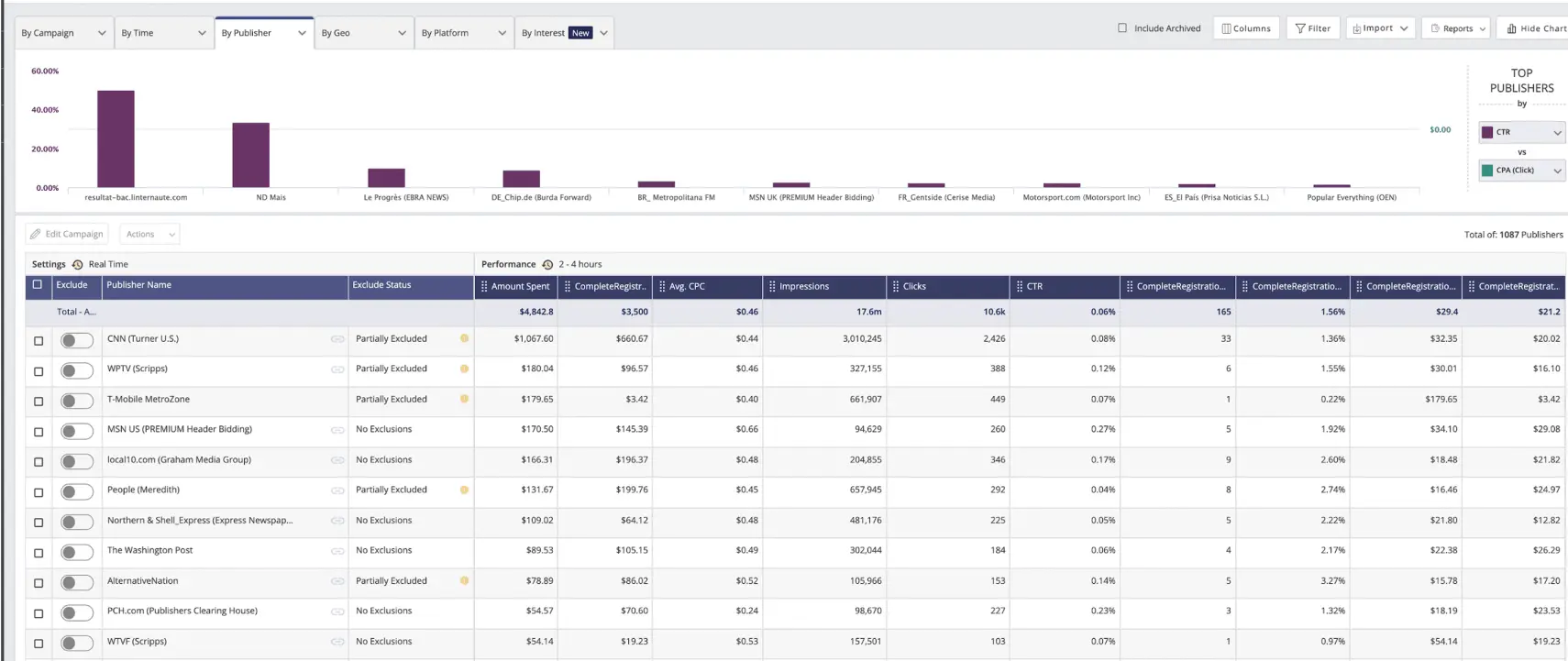This screenshot has height=661, width=1568.
Task: Click the Hide Chart bar icon
Action: click(1511, 28)
